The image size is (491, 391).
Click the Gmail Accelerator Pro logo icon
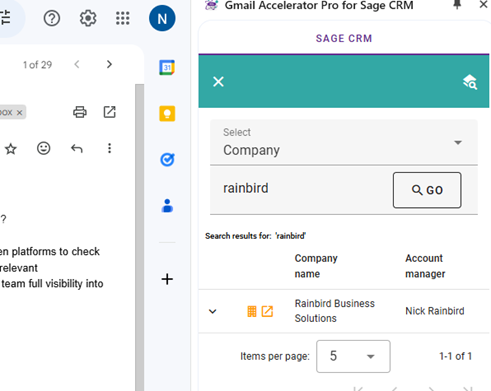click(x=211, y=5)
